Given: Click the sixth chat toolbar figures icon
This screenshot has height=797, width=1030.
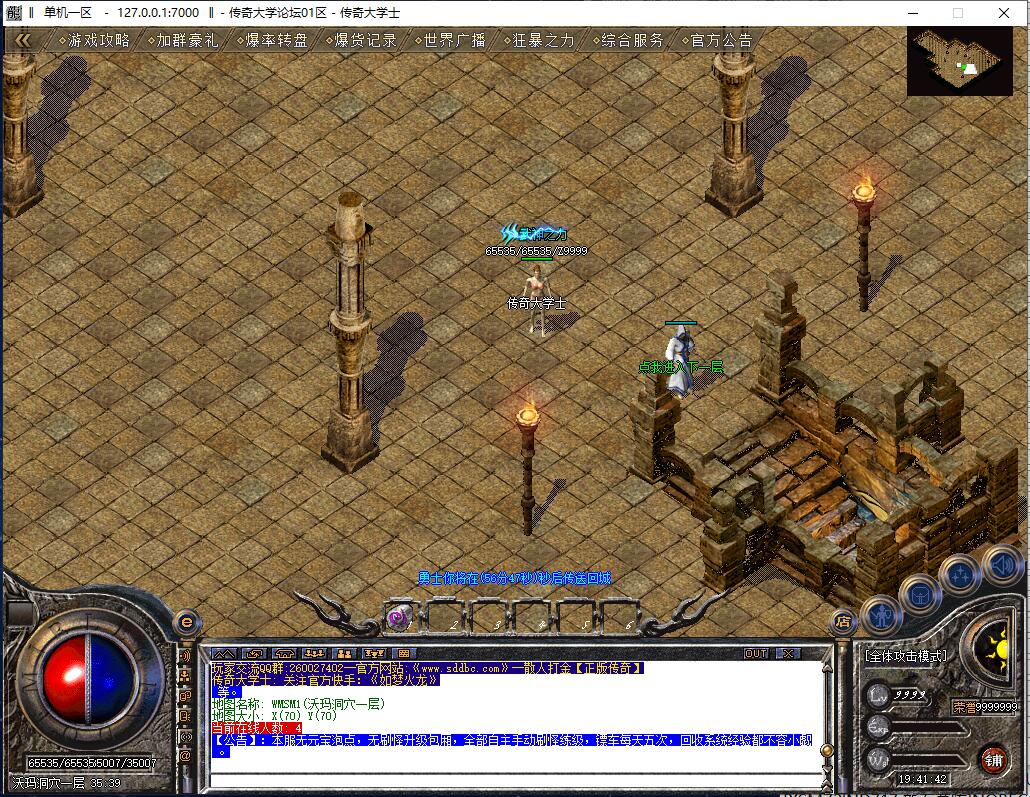Looking at the screenshot, I should (x=374, y=653).
